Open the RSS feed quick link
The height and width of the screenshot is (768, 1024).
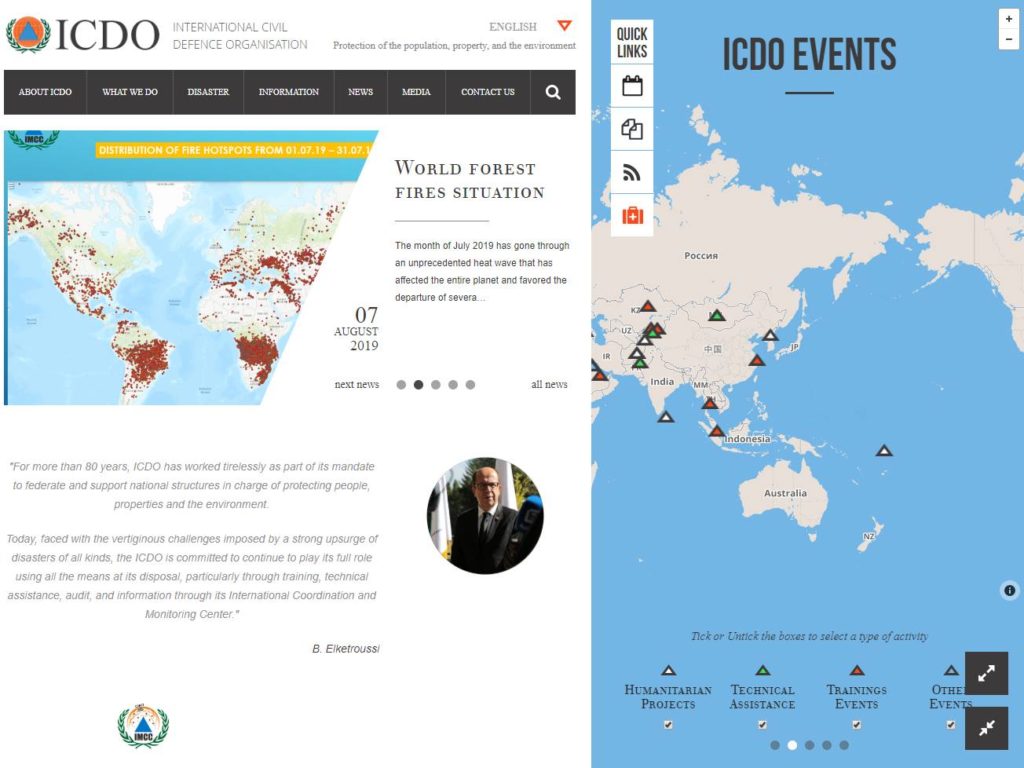(x=632, y=172)
